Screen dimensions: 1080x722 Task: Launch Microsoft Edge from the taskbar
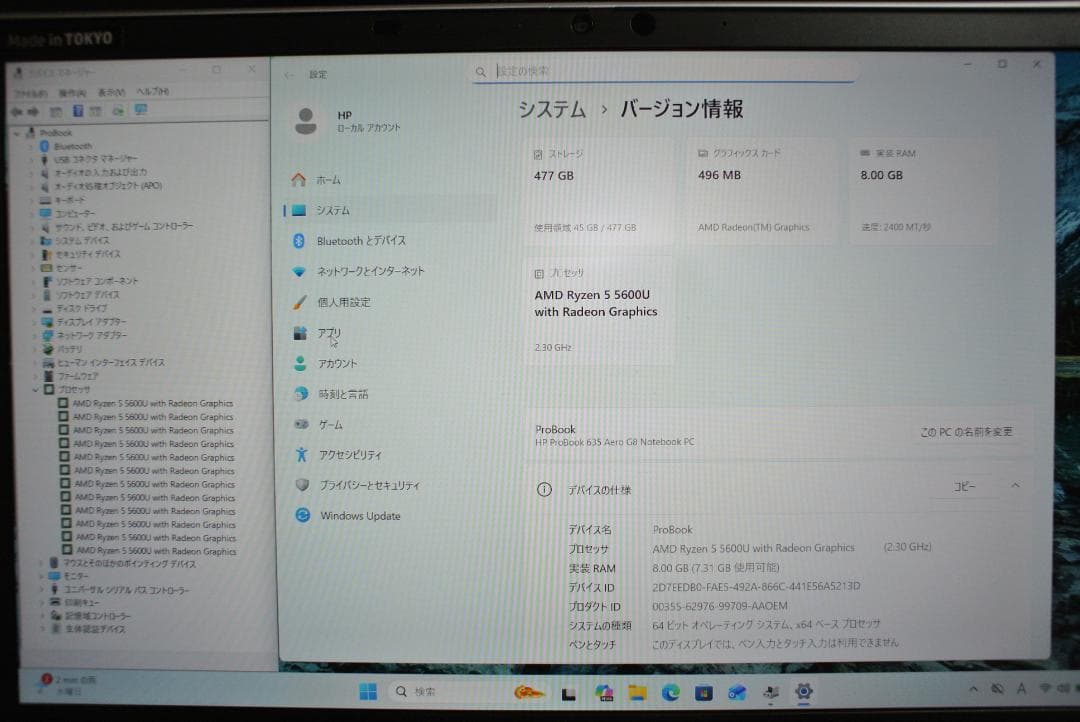(669, 691)
